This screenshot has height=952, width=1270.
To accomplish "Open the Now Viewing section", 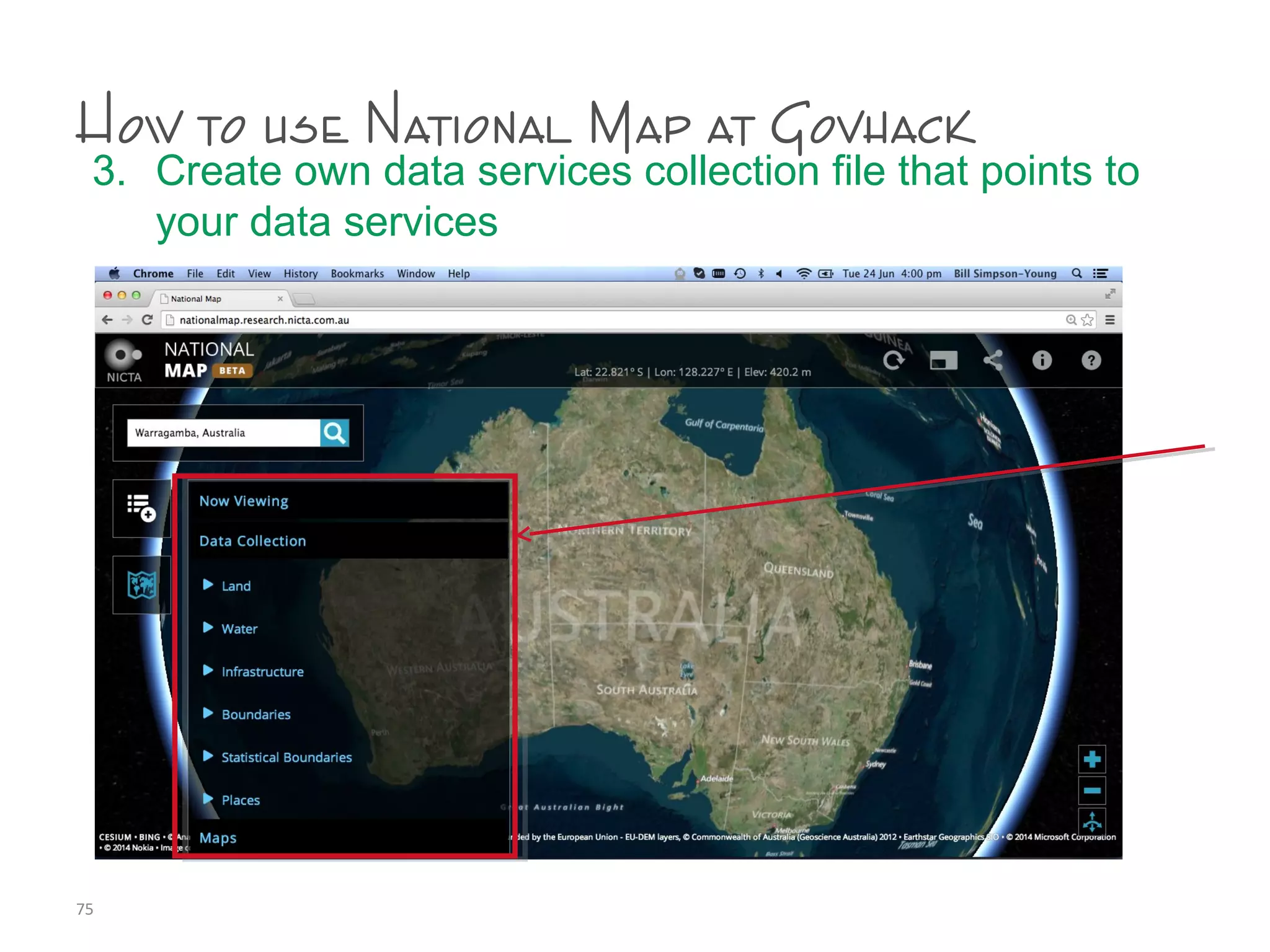I will click(244, 501).
